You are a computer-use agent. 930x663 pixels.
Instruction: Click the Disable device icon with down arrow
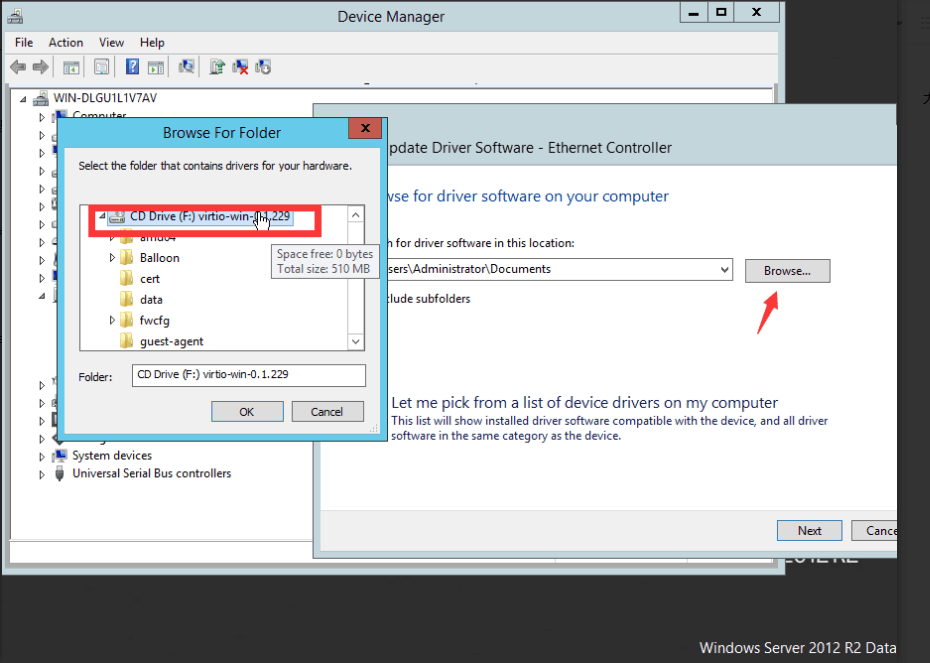coord(263,67)
